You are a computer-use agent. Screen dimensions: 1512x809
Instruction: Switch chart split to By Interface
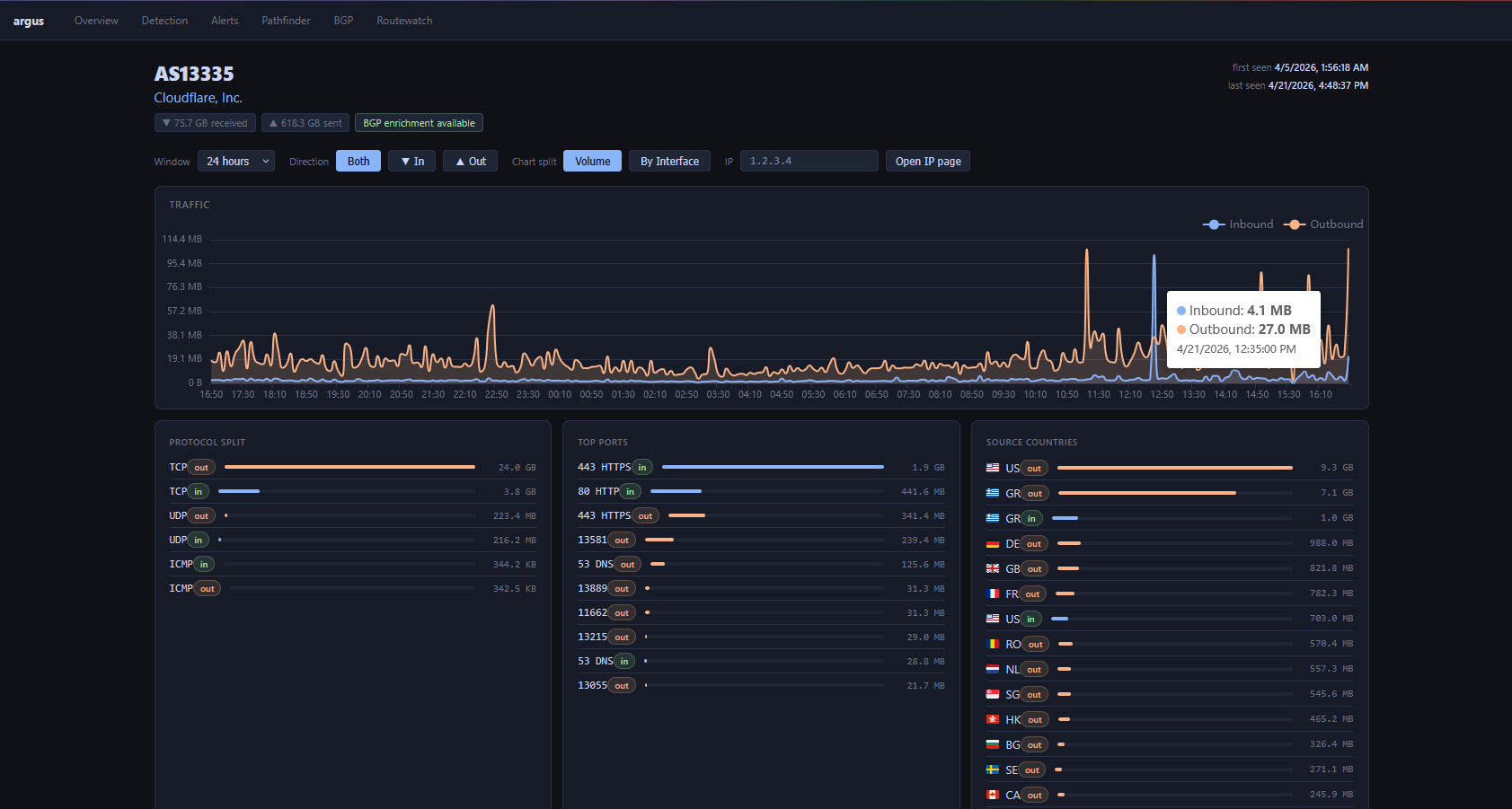click(669, 162)
